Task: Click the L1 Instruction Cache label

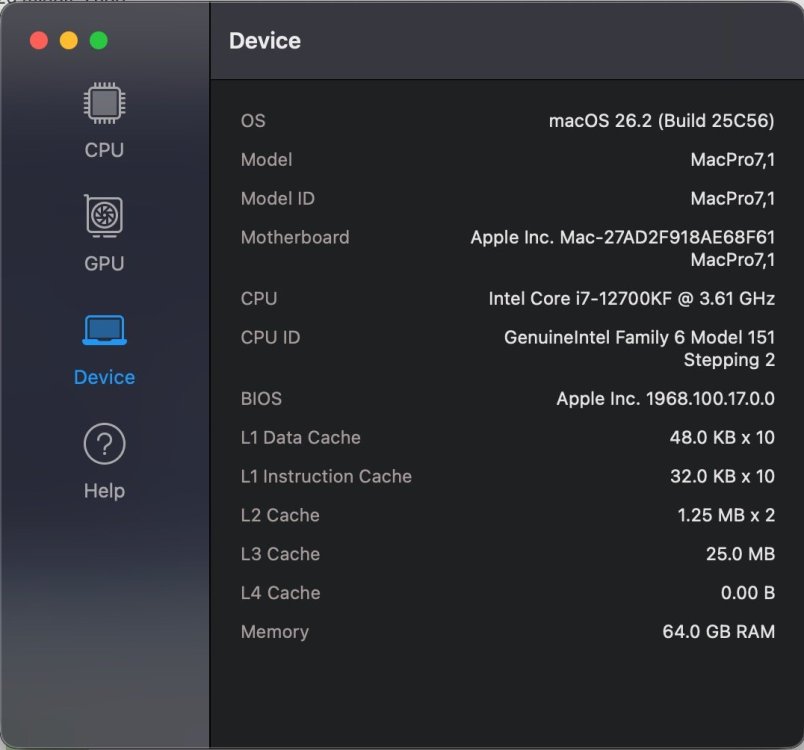Action: tap(326, 477)
